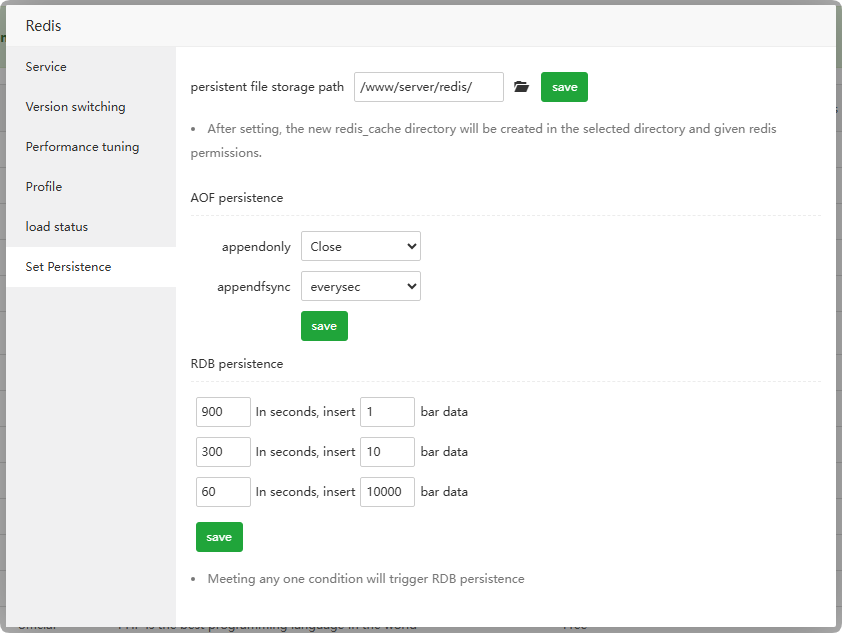
Task: Click the insert count field showing 1
Action: [387, 412]
